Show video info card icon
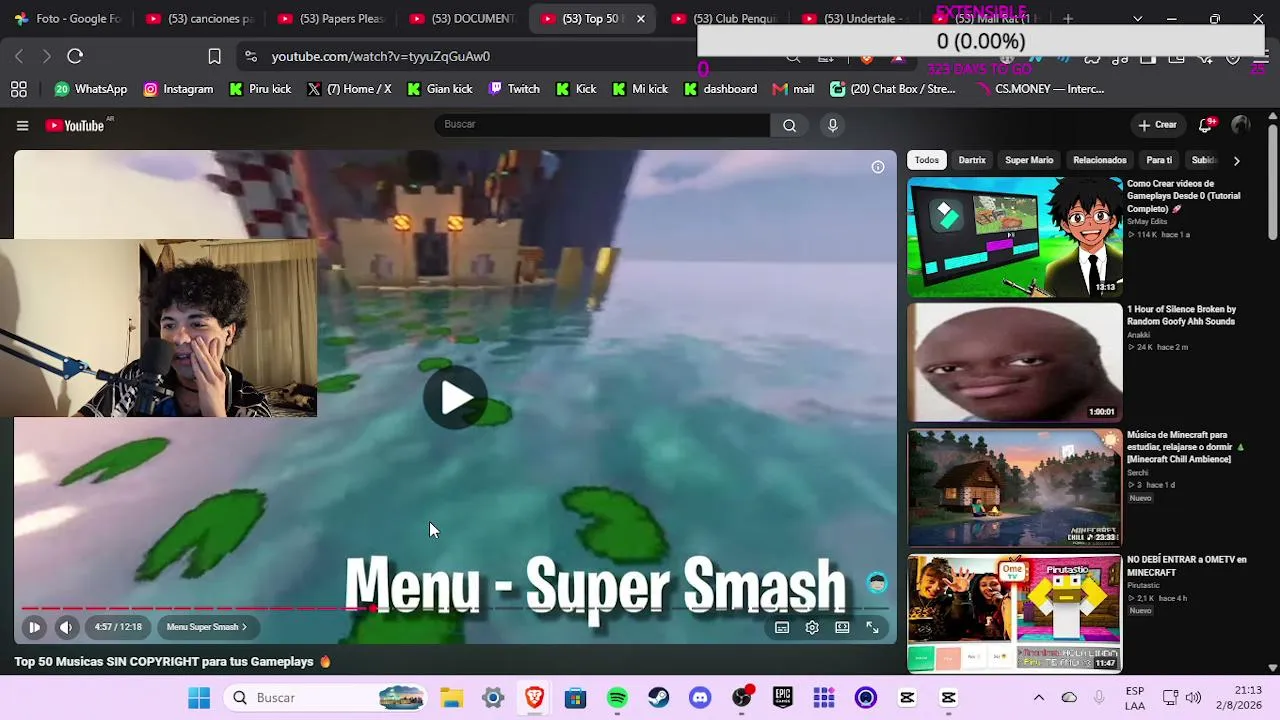This screenshot has width=1280, height=720. tap(878, 167)
